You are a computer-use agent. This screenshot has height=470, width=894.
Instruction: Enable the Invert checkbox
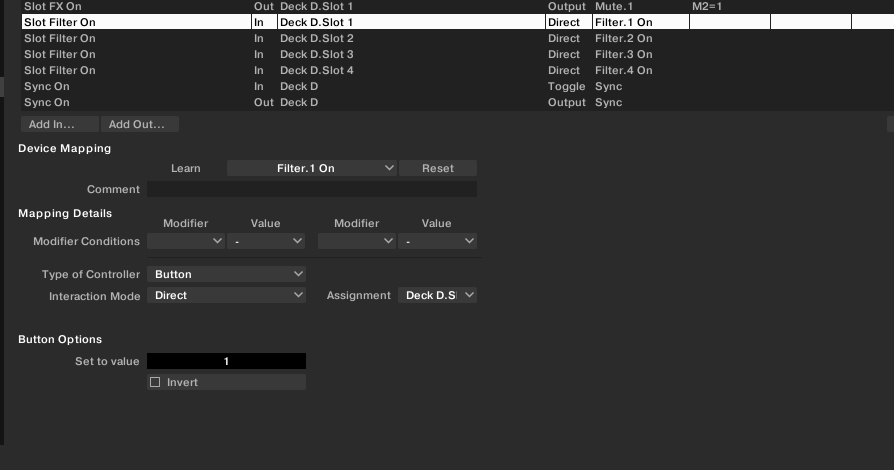coord(155,382)
